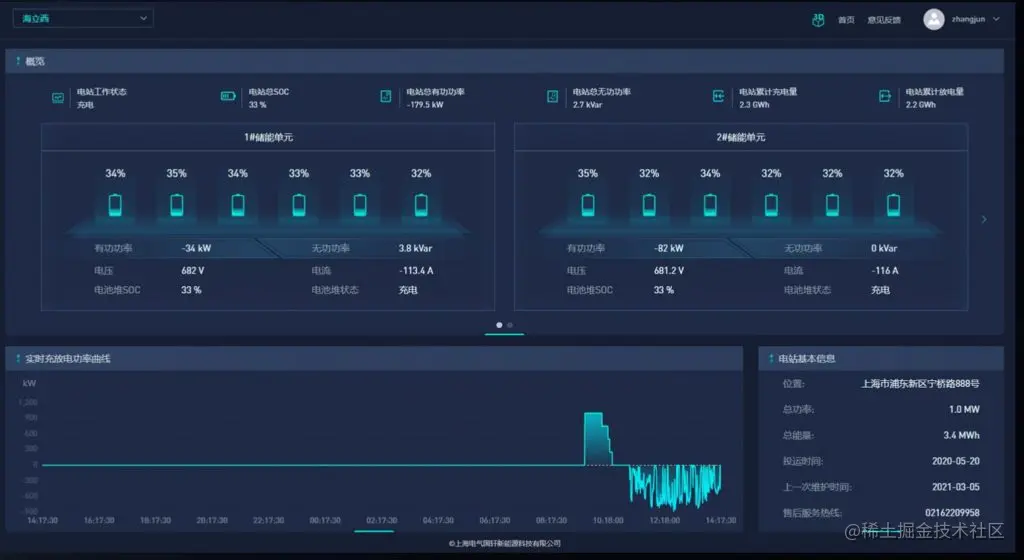This screenshot has height=560, width=1024.
Task: Click the 681.2 V voltage value
Action: click(x=669, y=270)
